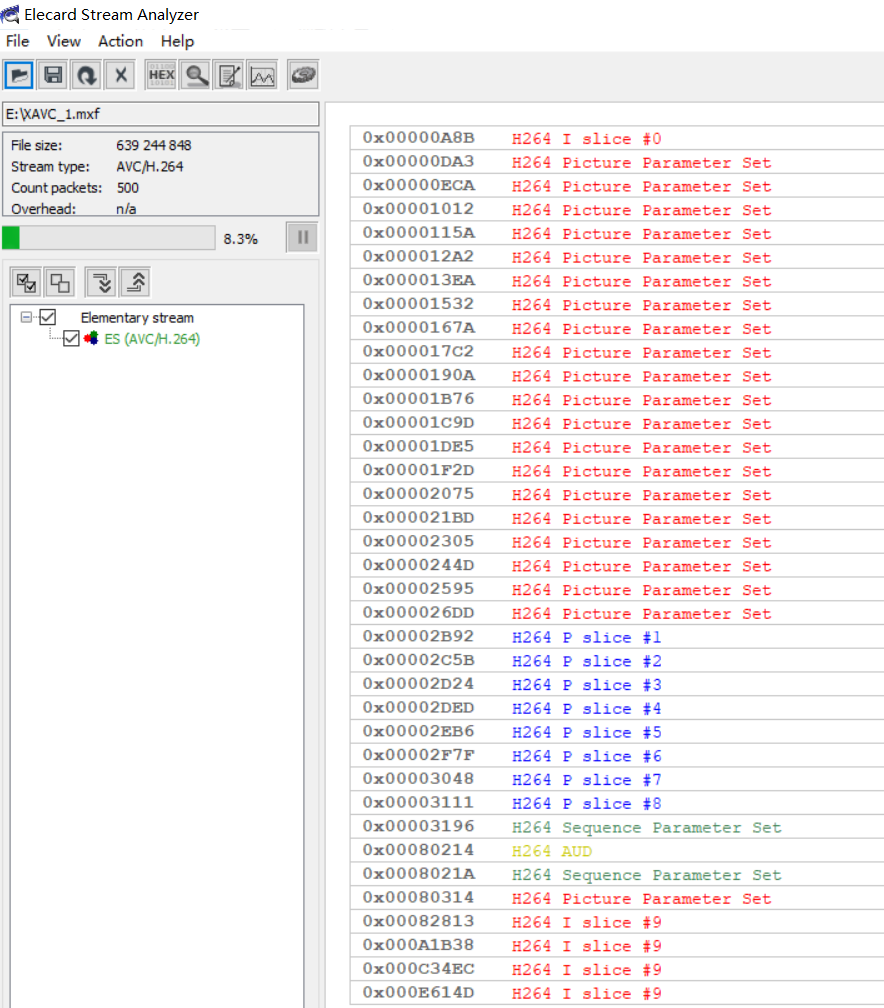This screenshot has height=1008, width=884.
Task: Select Picture Parameter Set at 0x0000115A
Action: [617, 233]
